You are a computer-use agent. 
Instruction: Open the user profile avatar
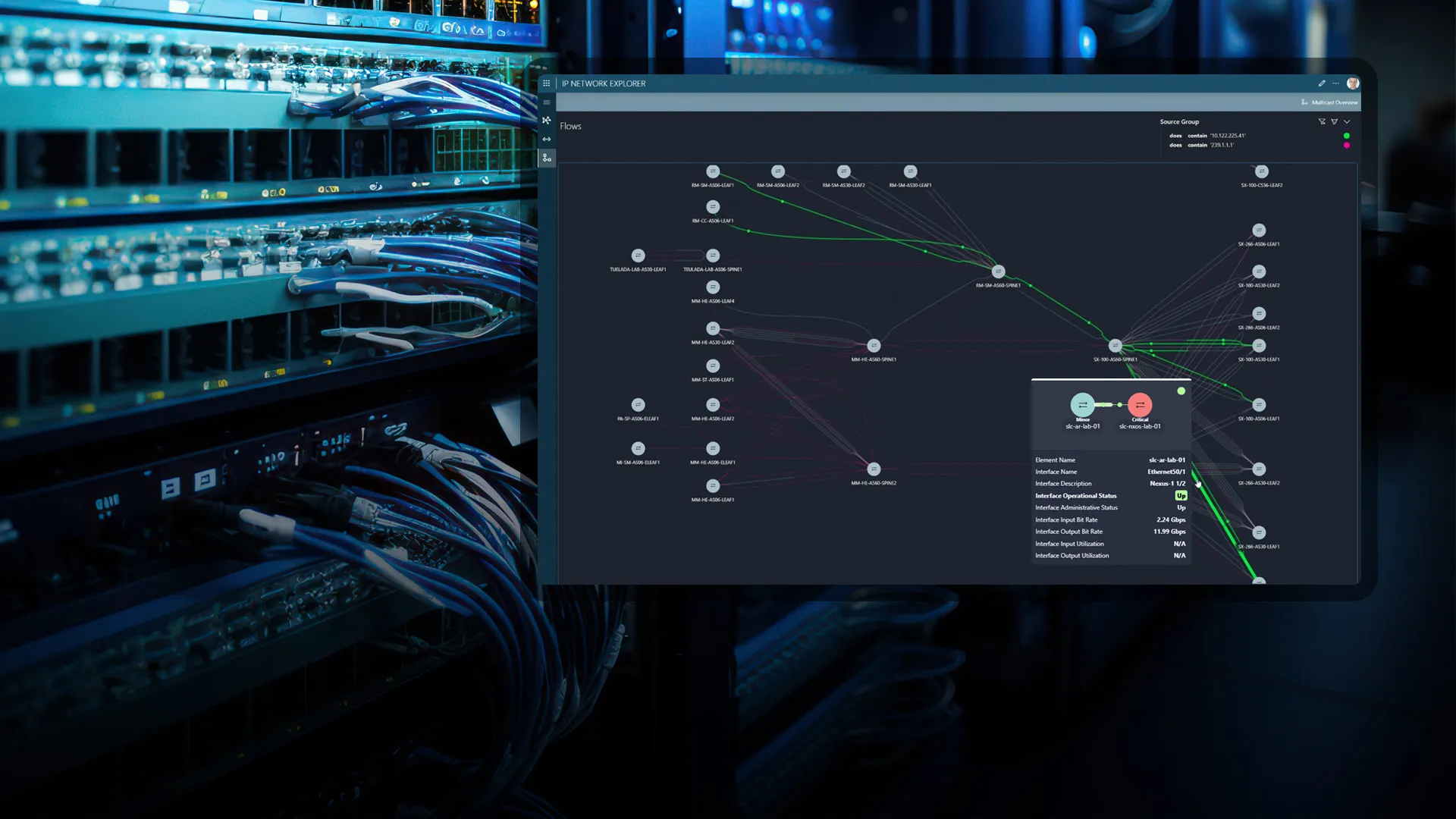(1353, 83)
